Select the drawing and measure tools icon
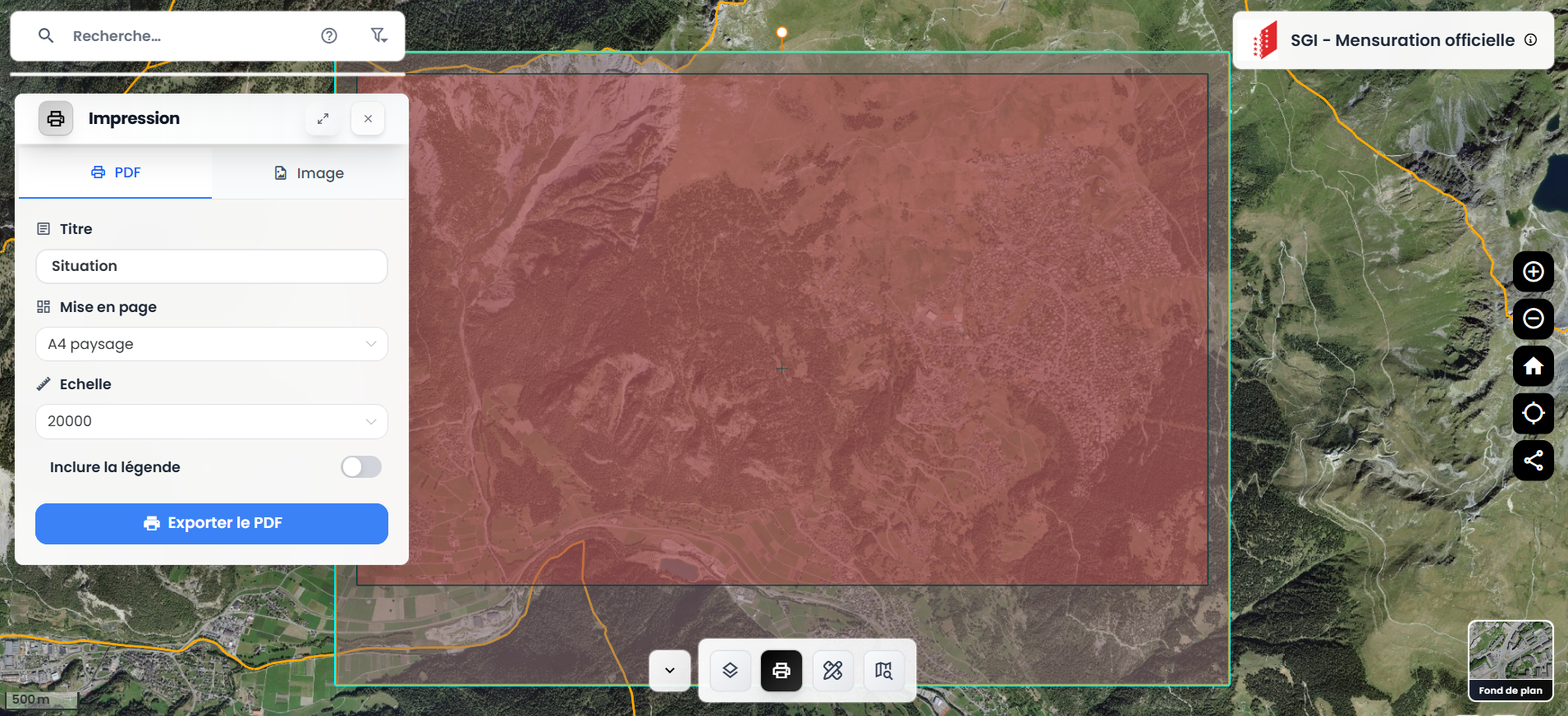Viewport: 1568px width, 716px height. (x=832, y=671)
